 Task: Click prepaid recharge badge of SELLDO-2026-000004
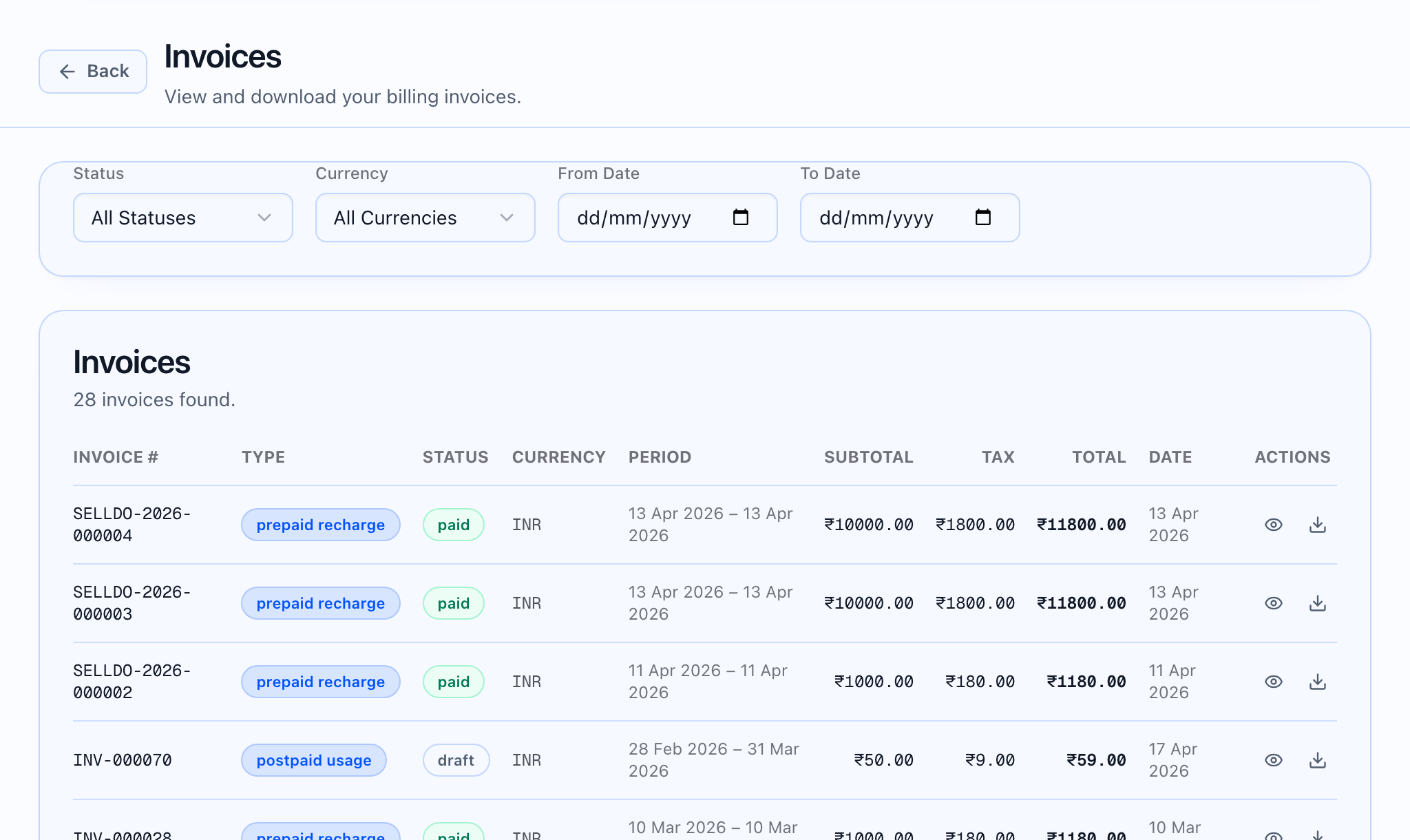(321, 525)
